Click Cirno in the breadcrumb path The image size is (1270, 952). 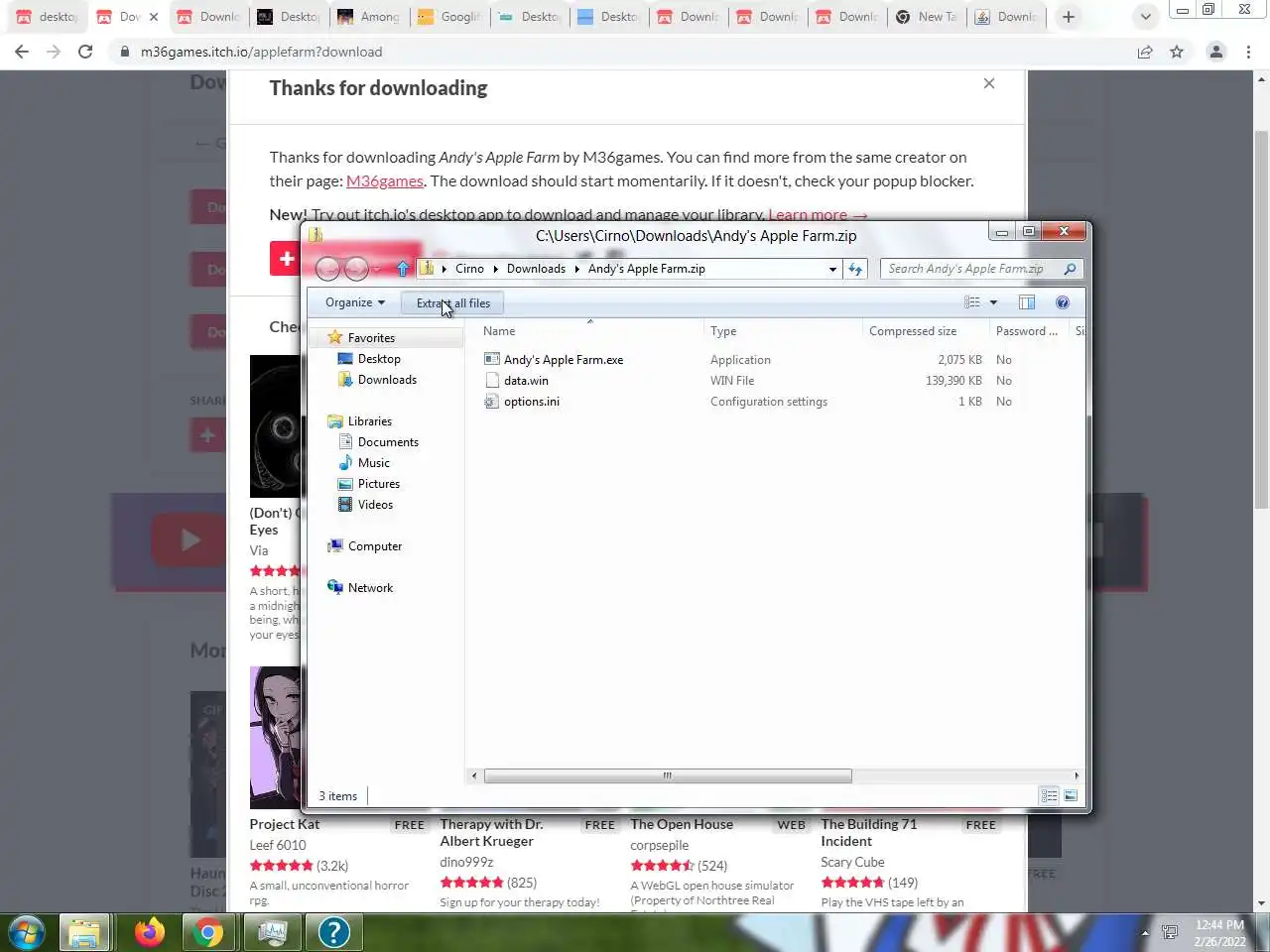469,269
